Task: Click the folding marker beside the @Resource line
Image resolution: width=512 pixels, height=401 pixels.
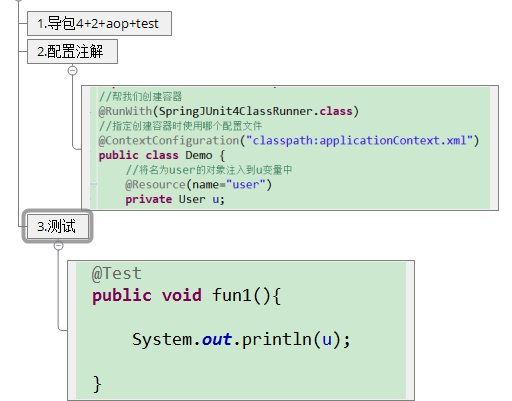Action: 94,184
